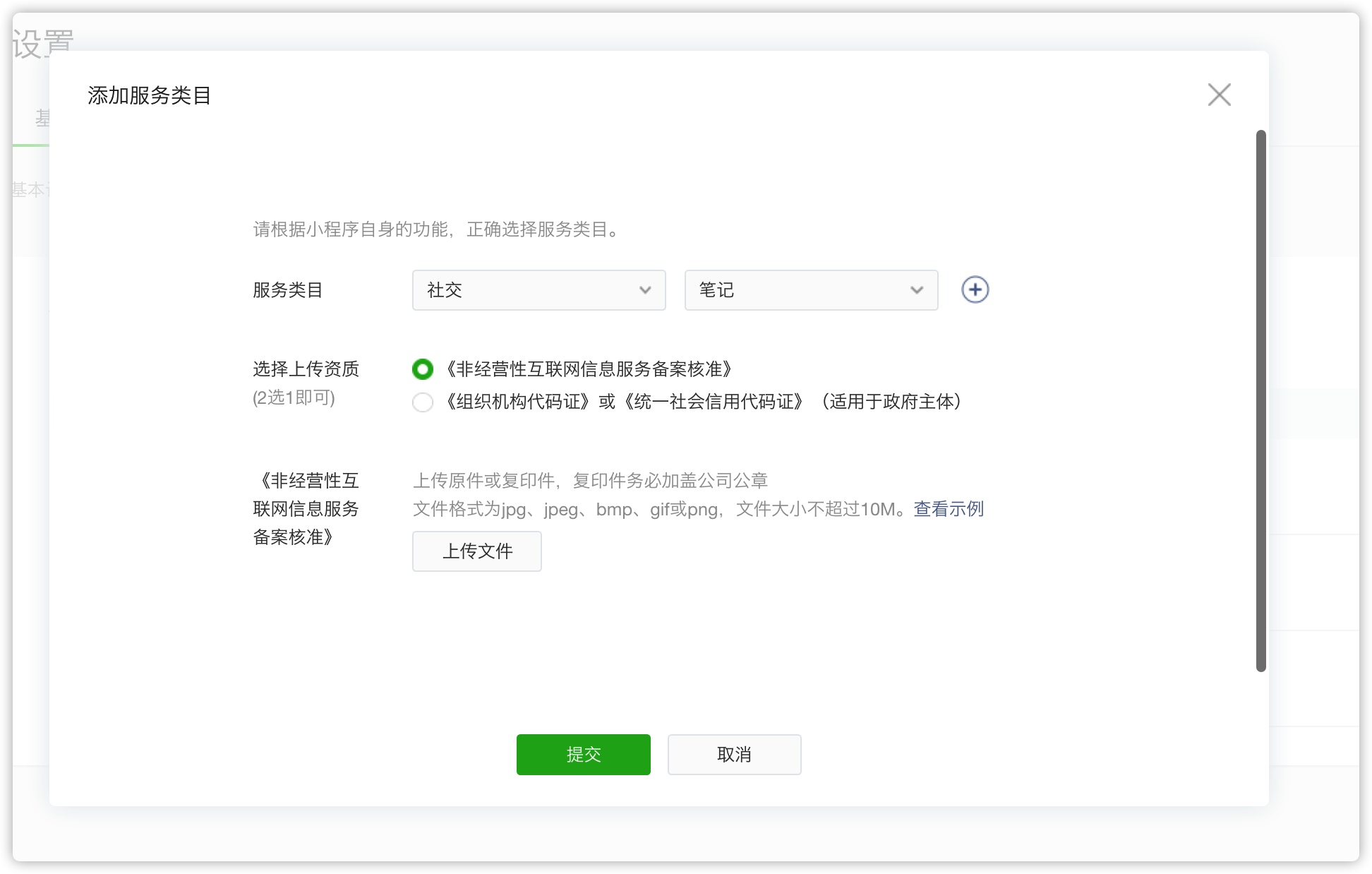
Task: Click the dialog's vertical scrollbar
Action: pos(1260,400)
